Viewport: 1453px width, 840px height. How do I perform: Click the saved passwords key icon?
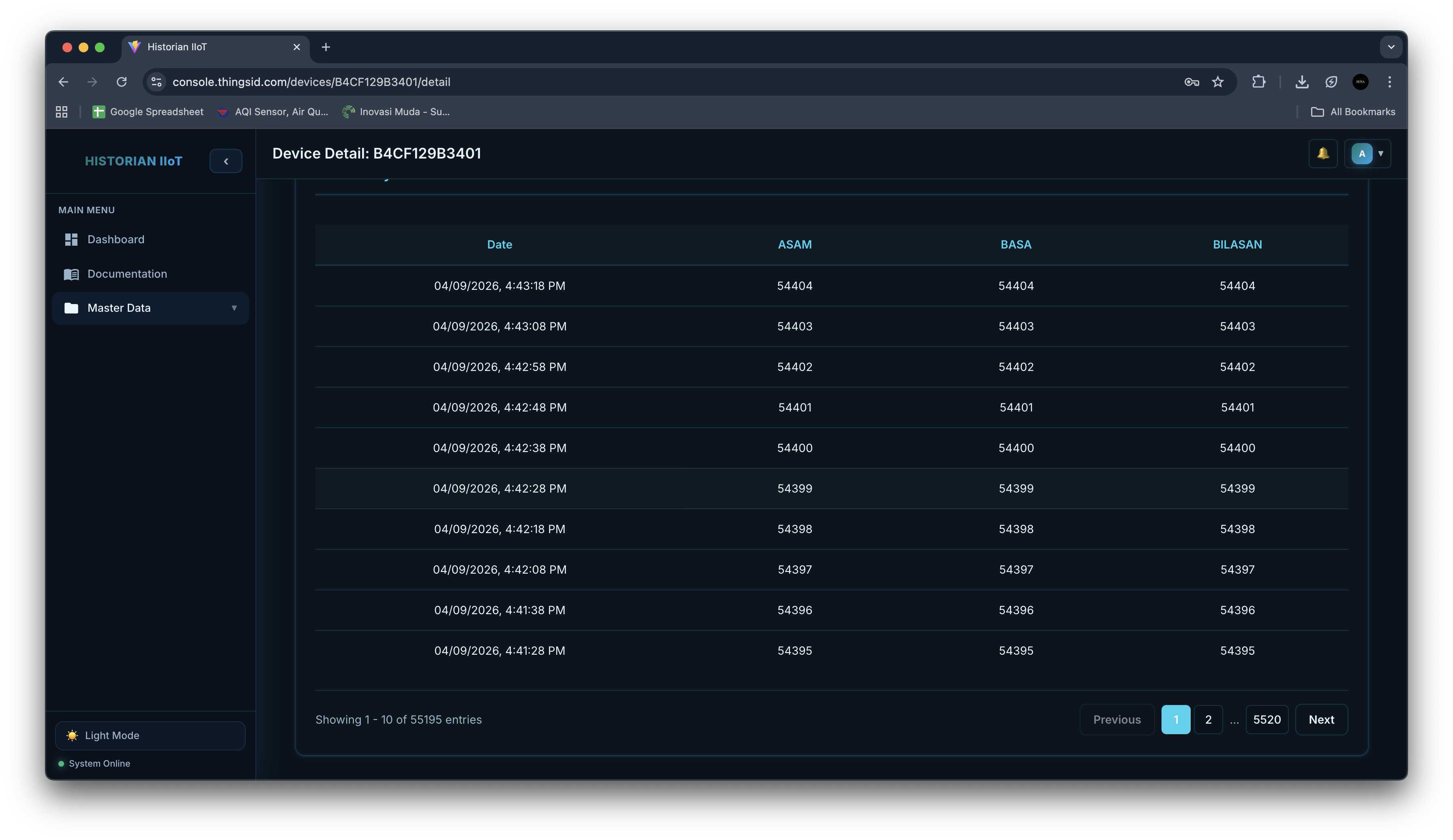(1191, 82)
